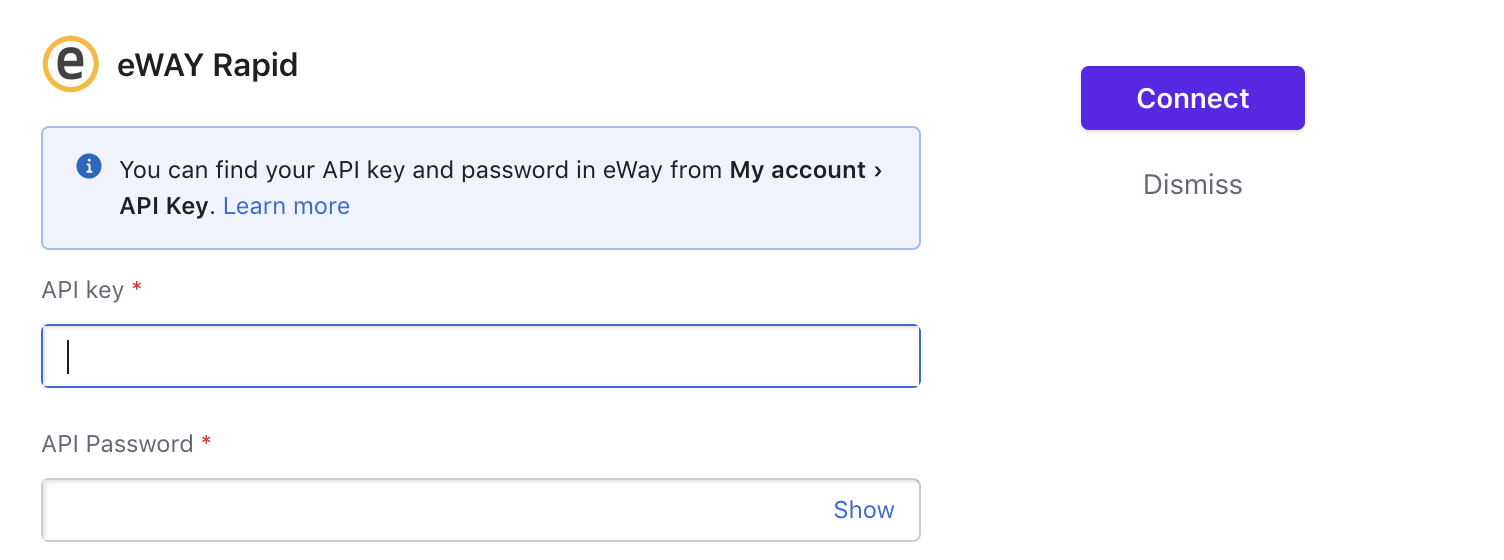Screen dimensions: 1504x560
Task: Click the purple Connect button
Action: [x=1193, y=98]
